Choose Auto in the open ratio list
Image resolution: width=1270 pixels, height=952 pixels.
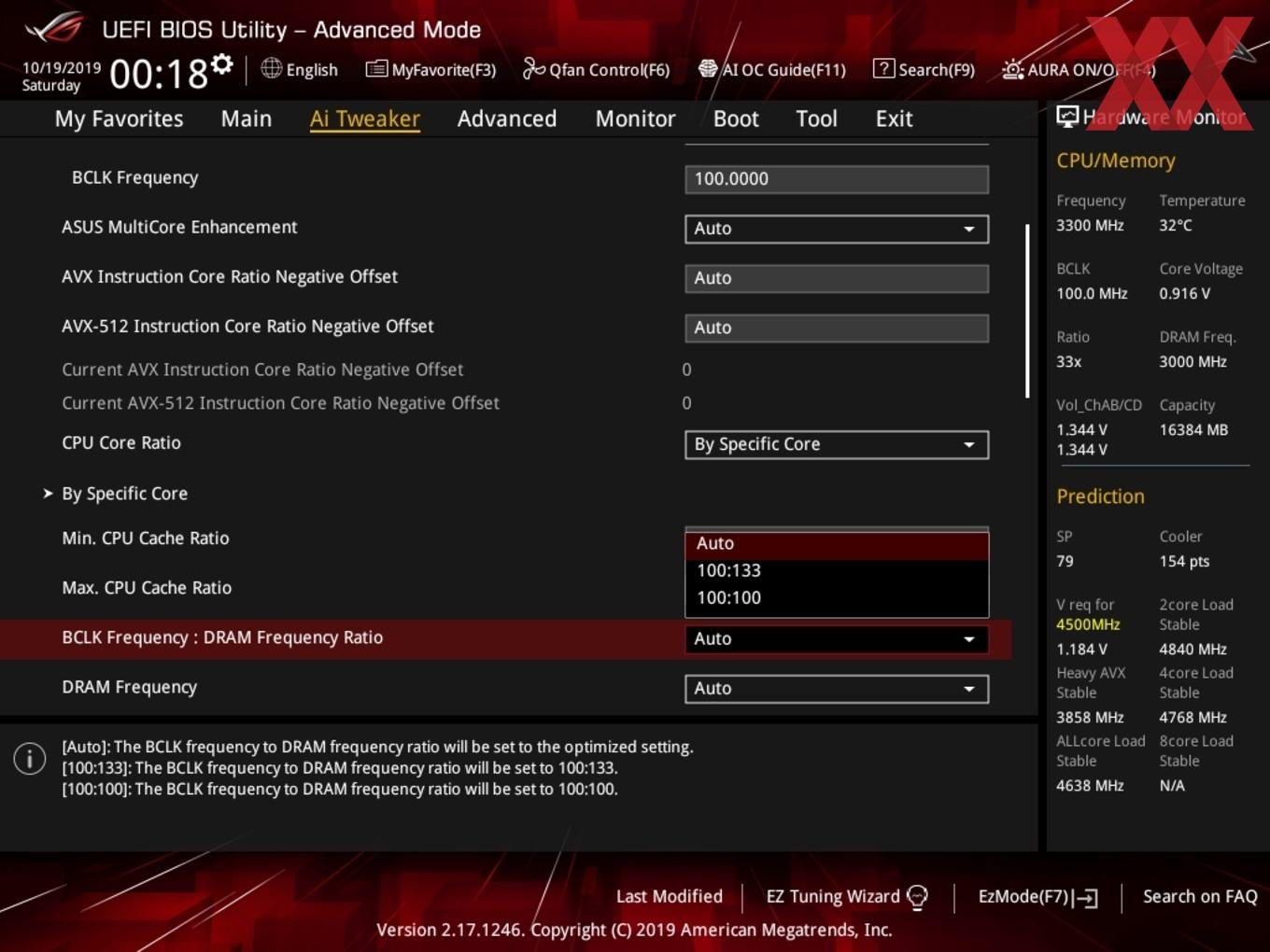click(837, 544)
